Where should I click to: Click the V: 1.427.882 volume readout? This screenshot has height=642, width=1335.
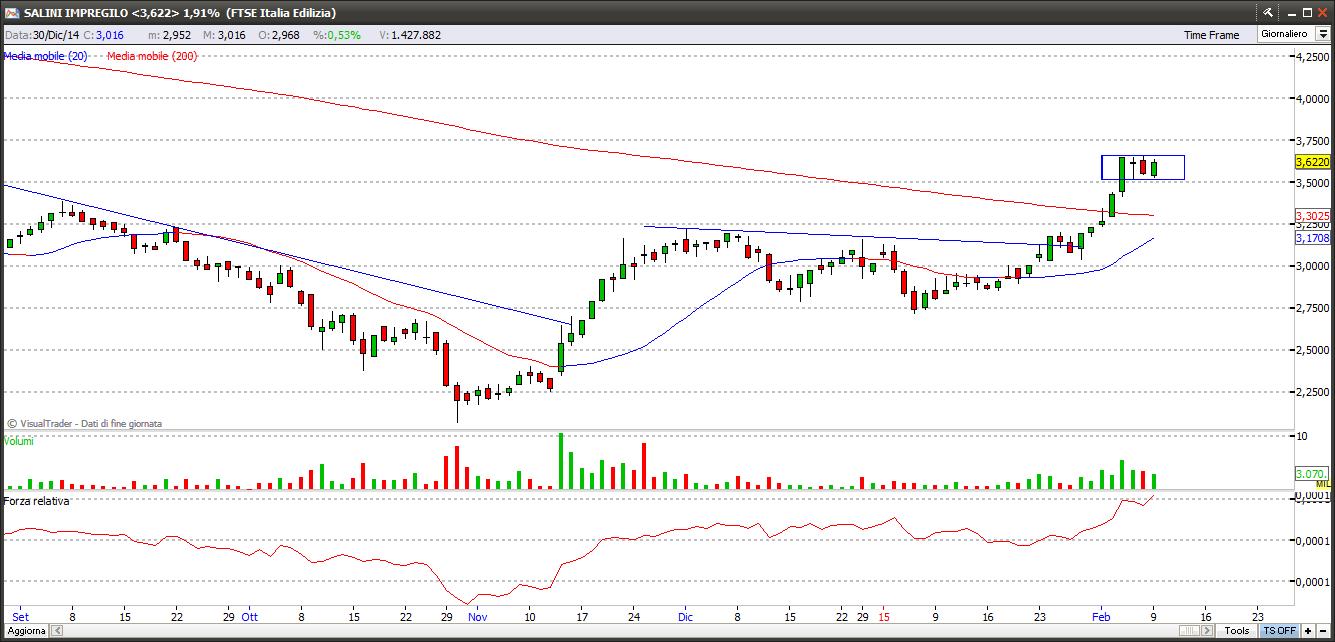410,35
